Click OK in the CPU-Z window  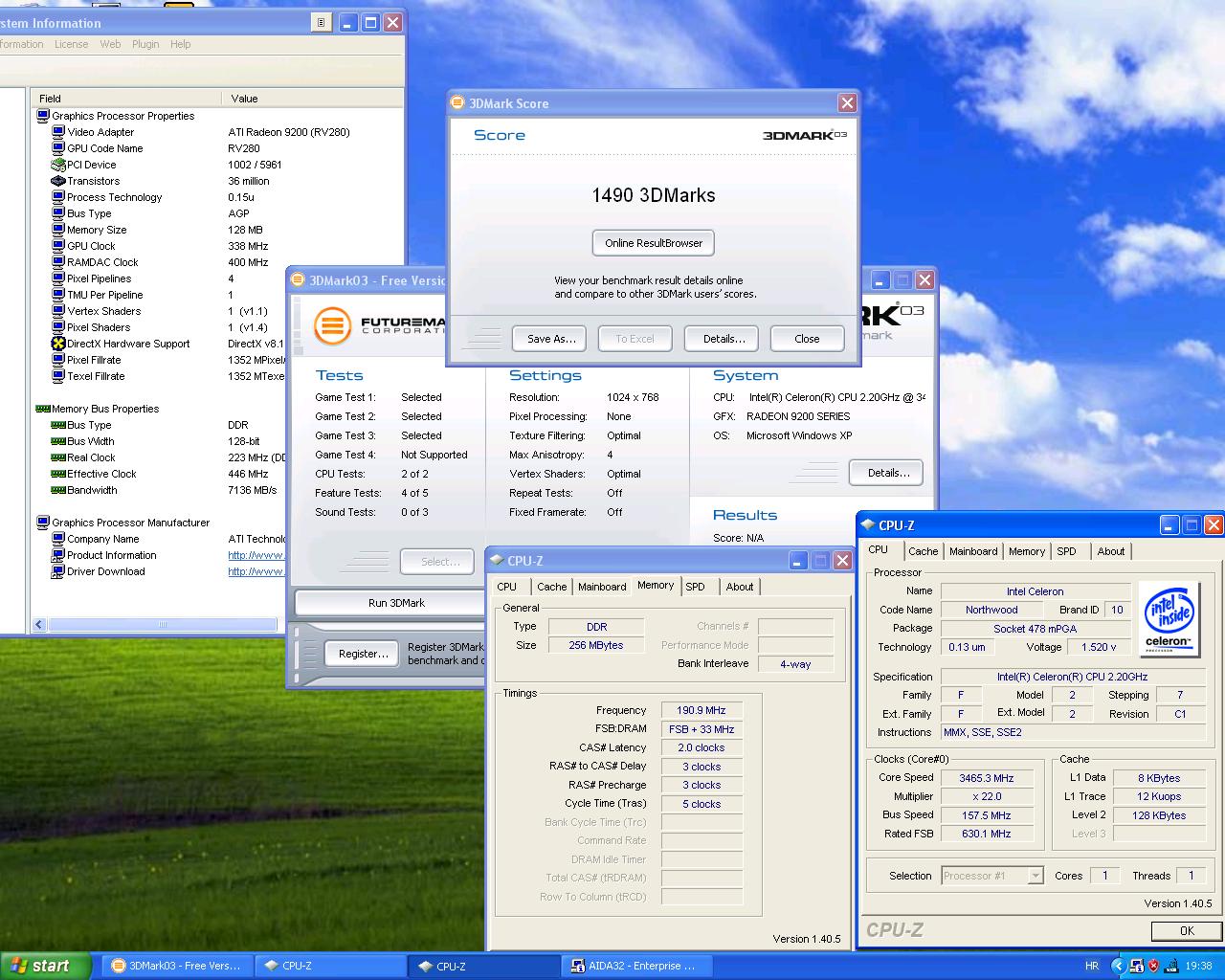[1187, 930]
